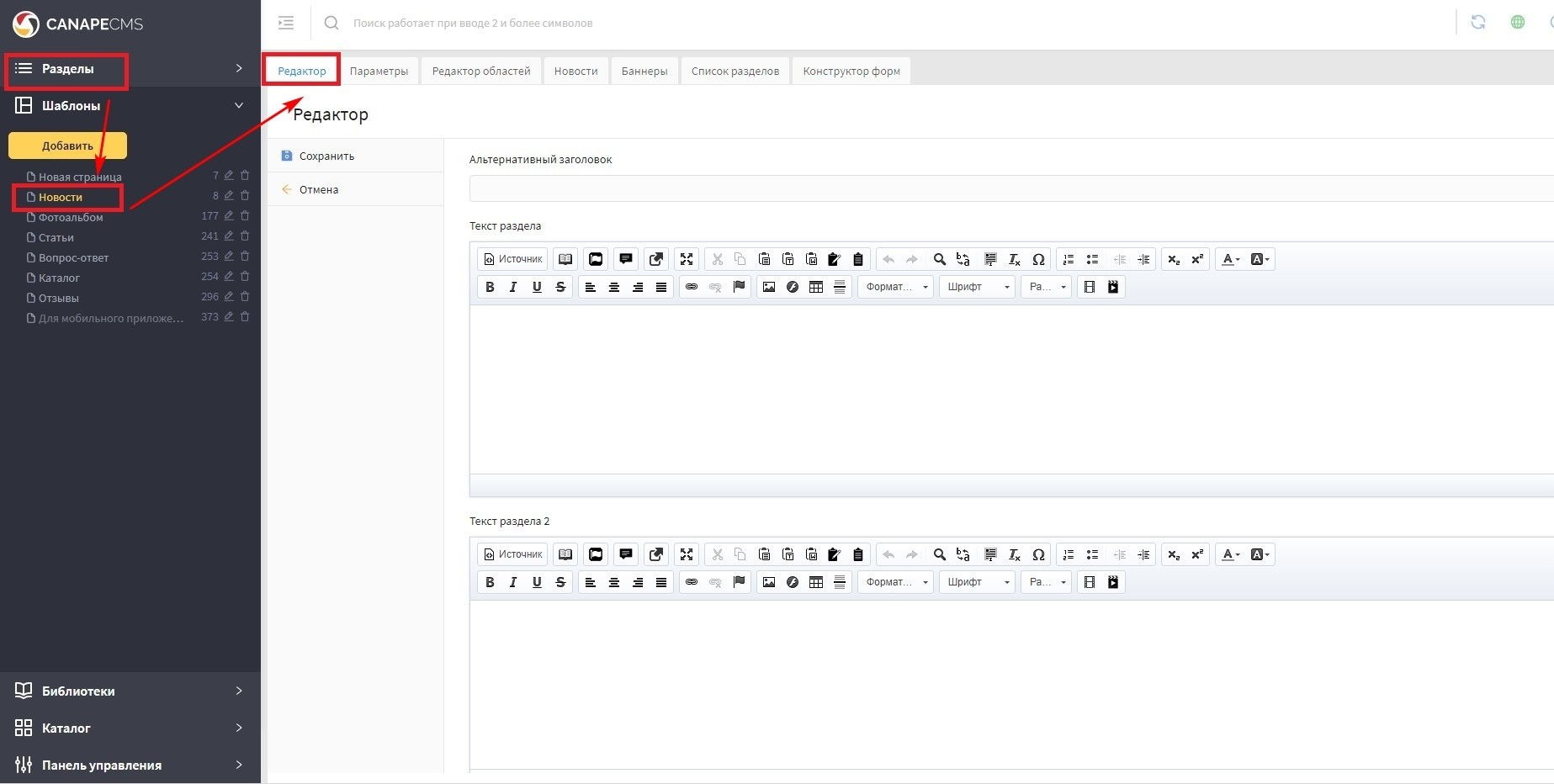Maximize the first editor with the fullscreen icon

[x=687, y=259]
